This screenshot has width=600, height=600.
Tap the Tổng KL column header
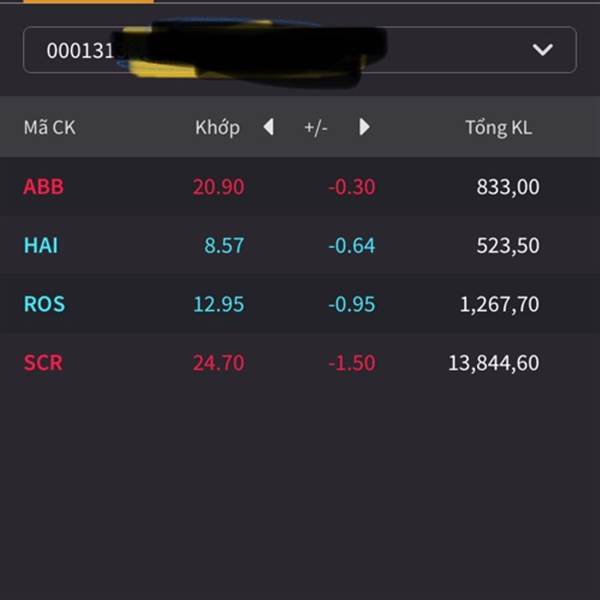[498, 127]
